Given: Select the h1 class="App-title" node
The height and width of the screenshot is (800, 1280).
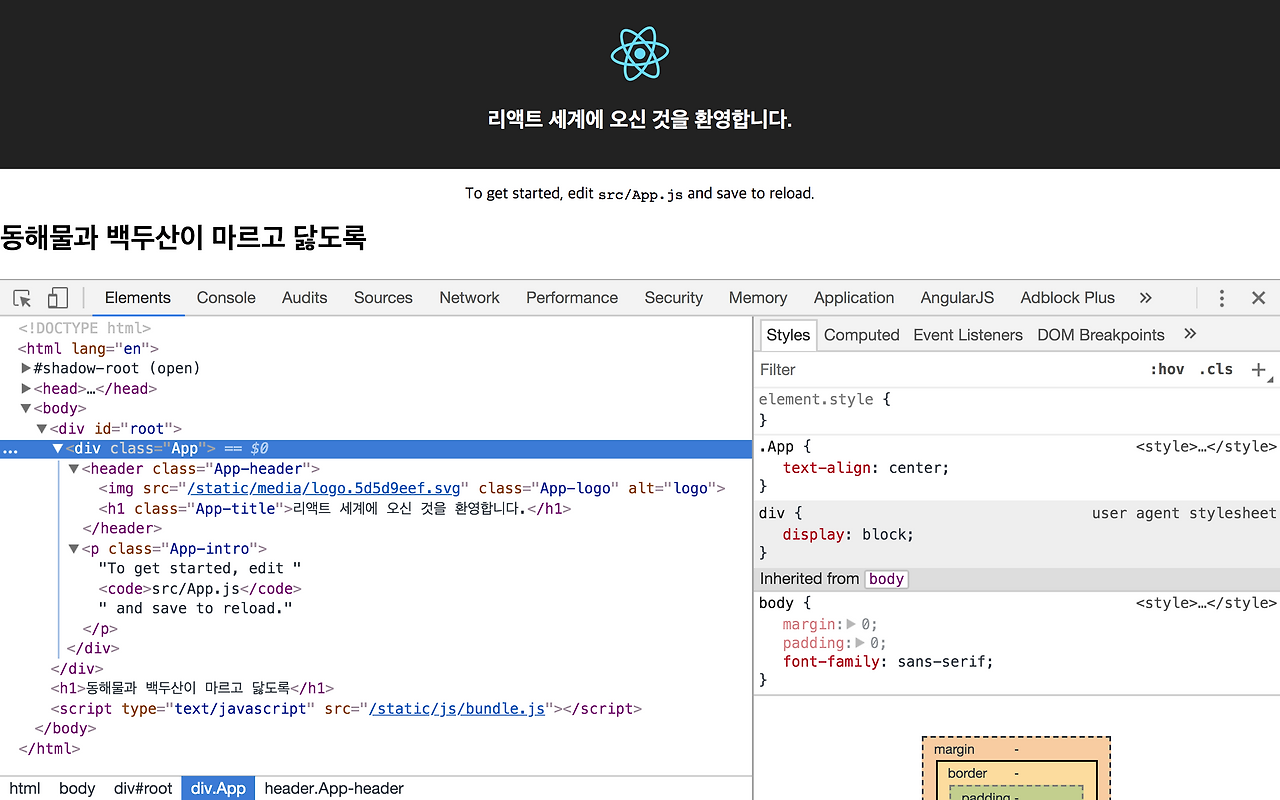Looking at the screenshot, I should (335, 509).
